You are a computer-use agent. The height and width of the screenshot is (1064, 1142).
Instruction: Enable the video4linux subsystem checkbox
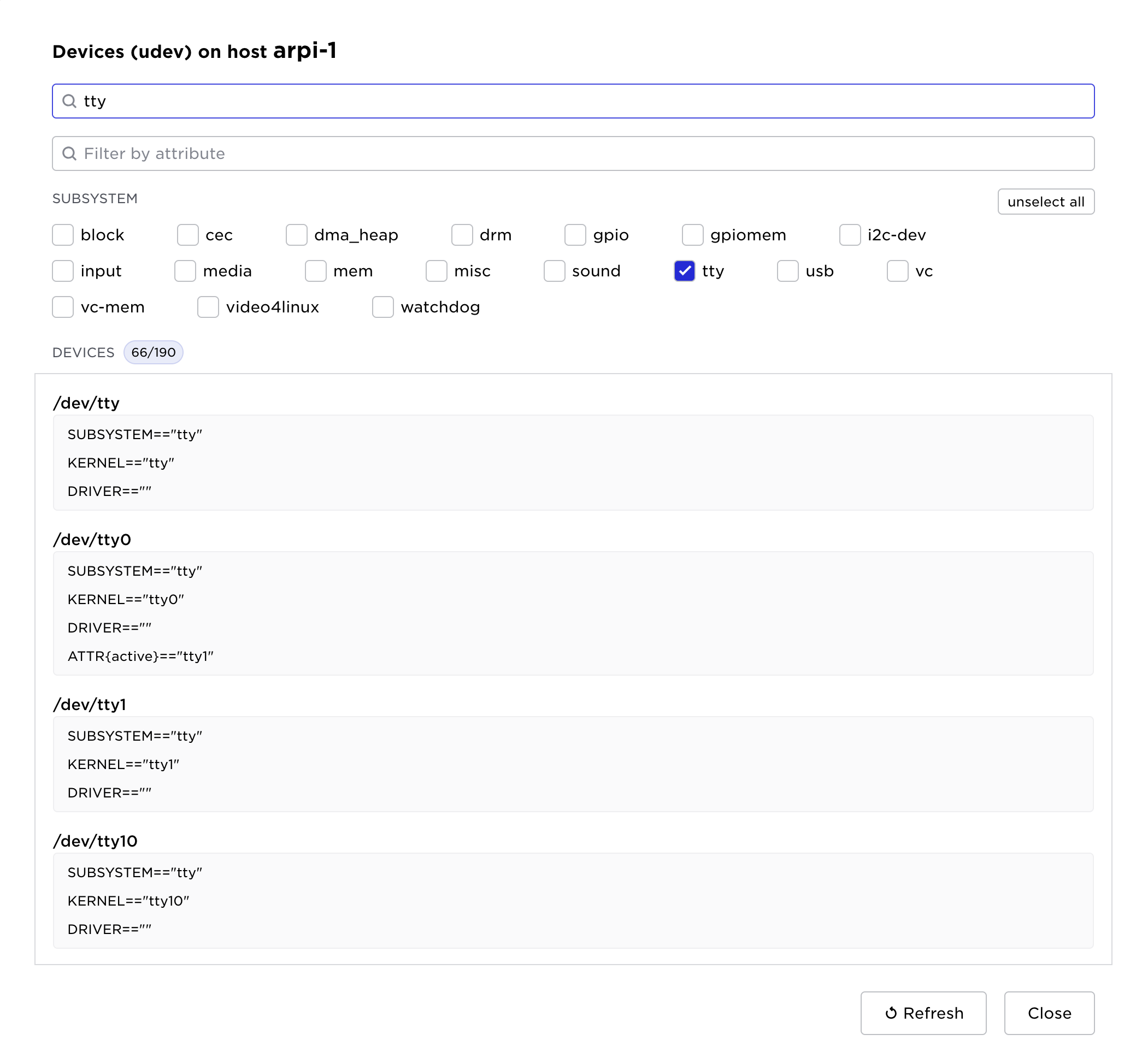tap(208, 307)
